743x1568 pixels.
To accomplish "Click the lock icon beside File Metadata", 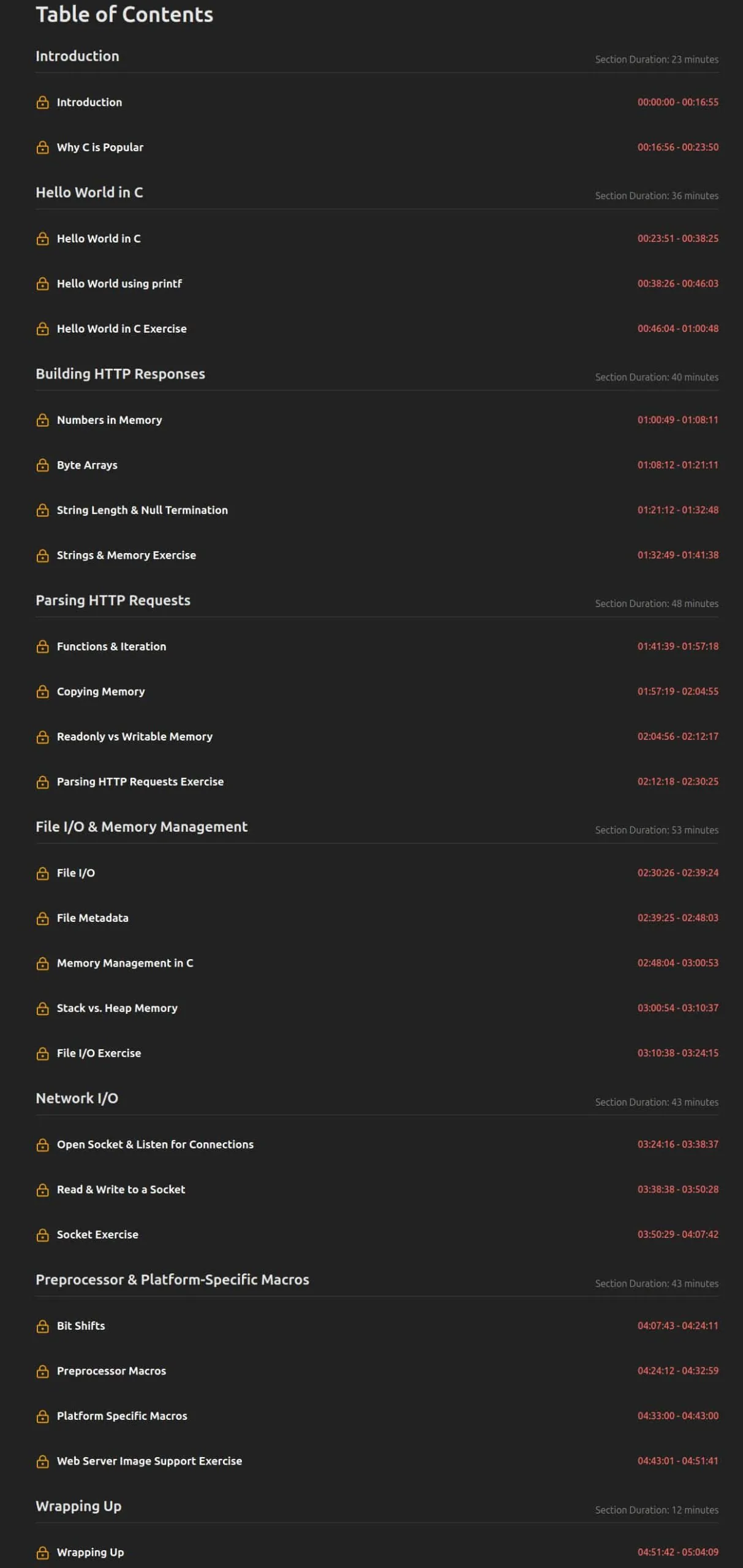I will tap(42, 919).
